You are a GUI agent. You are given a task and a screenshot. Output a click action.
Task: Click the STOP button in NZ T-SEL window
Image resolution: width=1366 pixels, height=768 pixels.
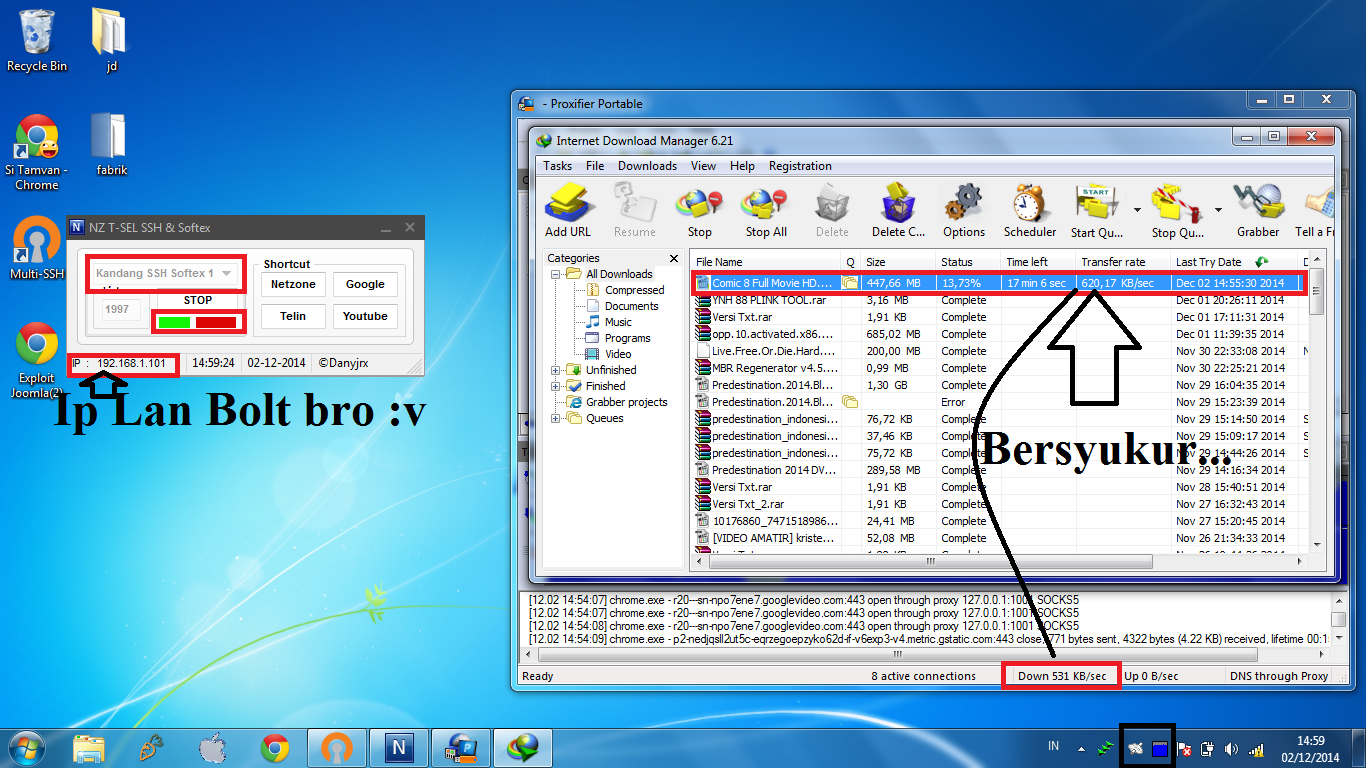pos(198,300)
